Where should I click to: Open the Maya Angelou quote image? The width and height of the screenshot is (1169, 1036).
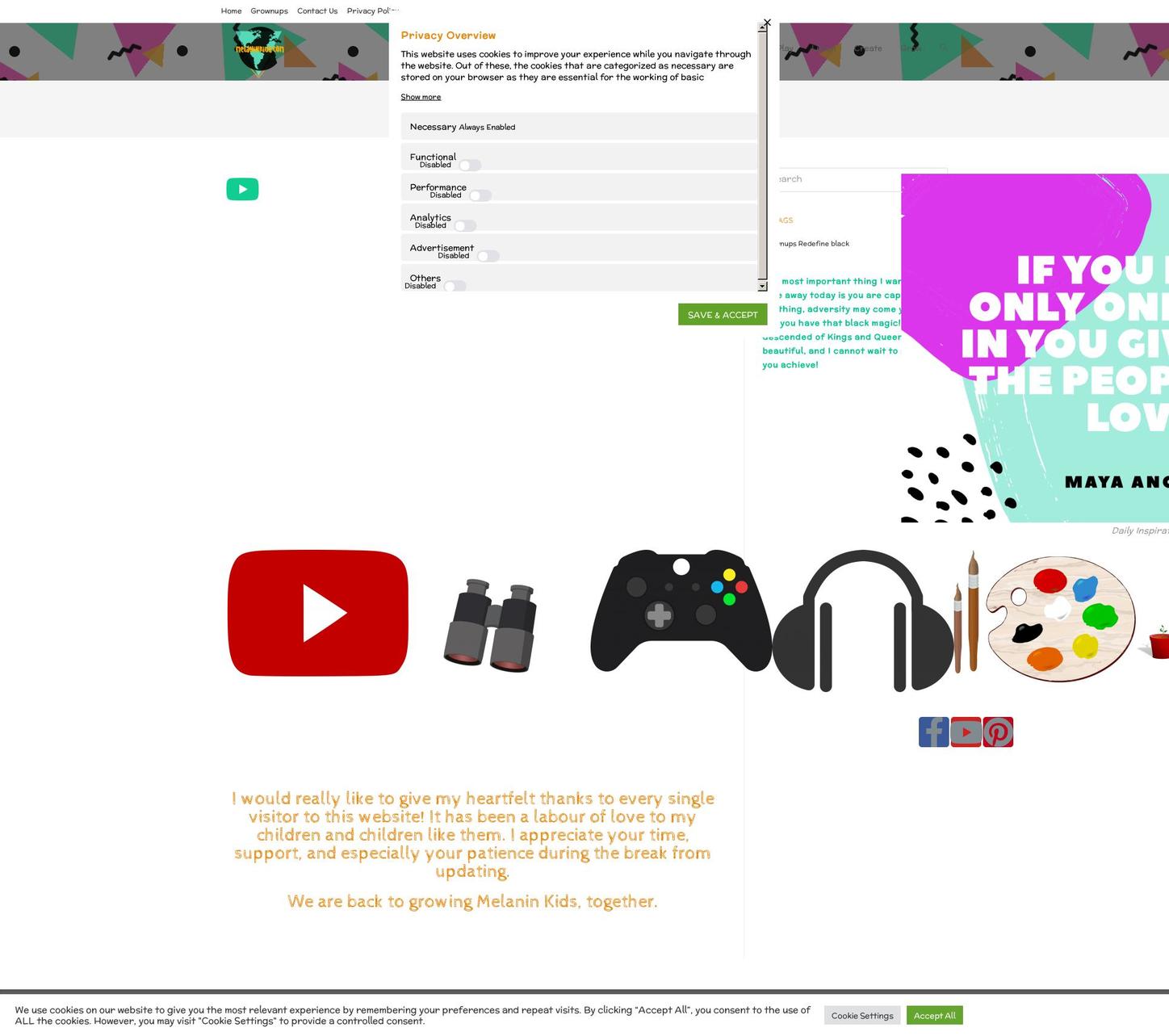click(1035, 348)
